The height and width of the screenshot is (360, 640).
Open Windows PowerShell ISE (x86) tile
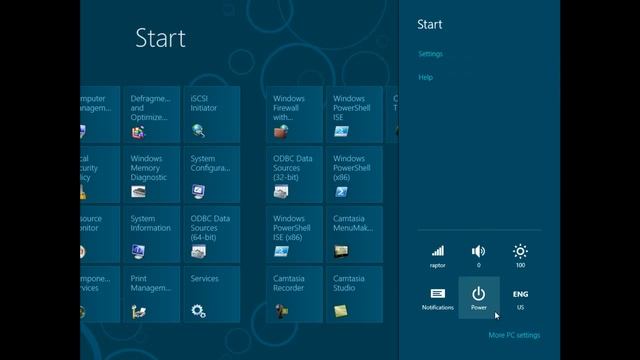click(x=294, y=234)
